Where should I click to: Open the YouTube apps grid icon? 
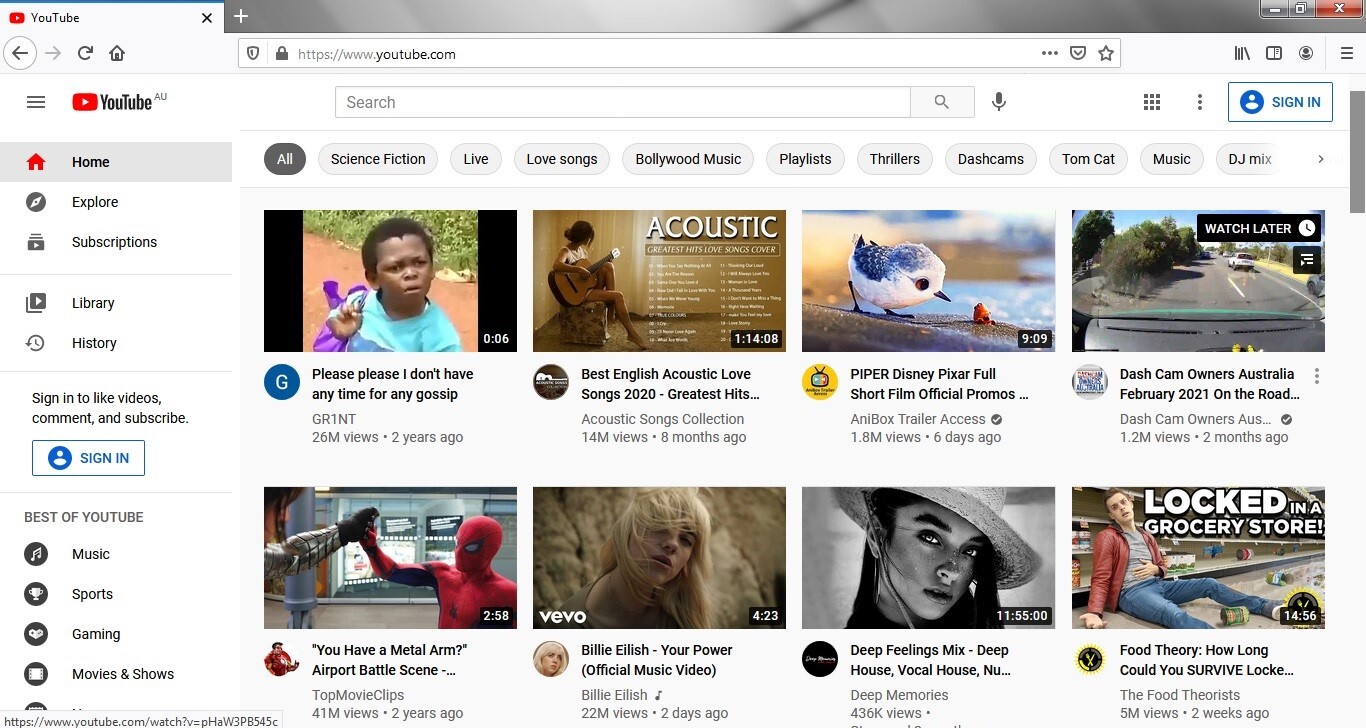coord(1152,102)
